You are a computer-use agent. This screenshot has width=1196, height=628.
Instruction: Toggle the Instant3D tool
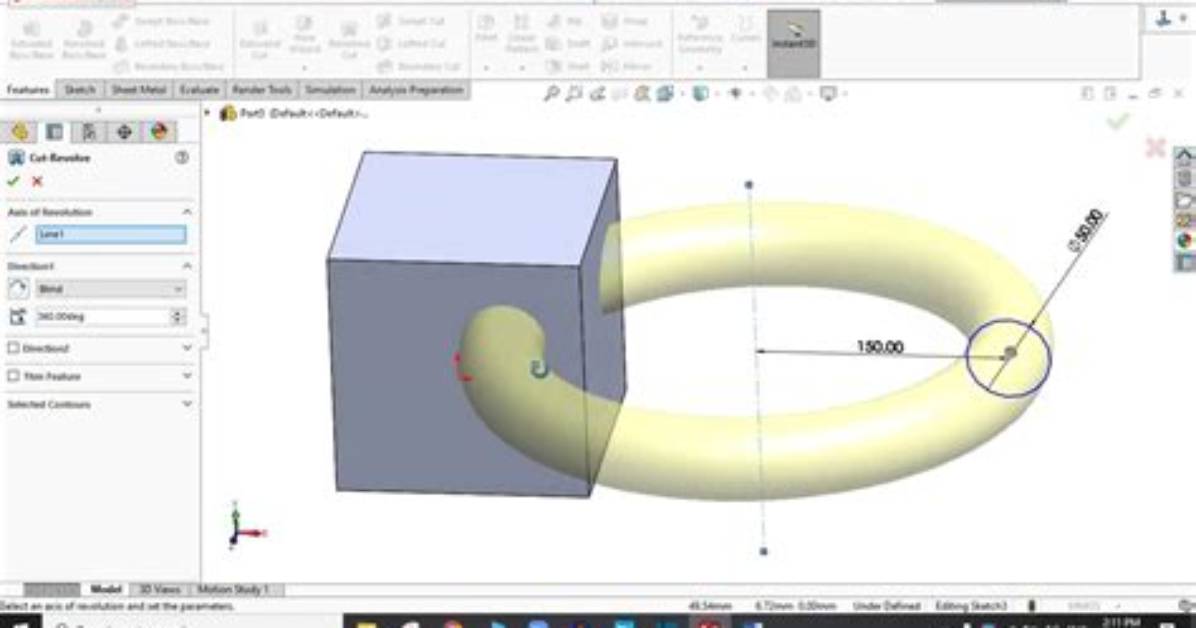click(793, 43)
